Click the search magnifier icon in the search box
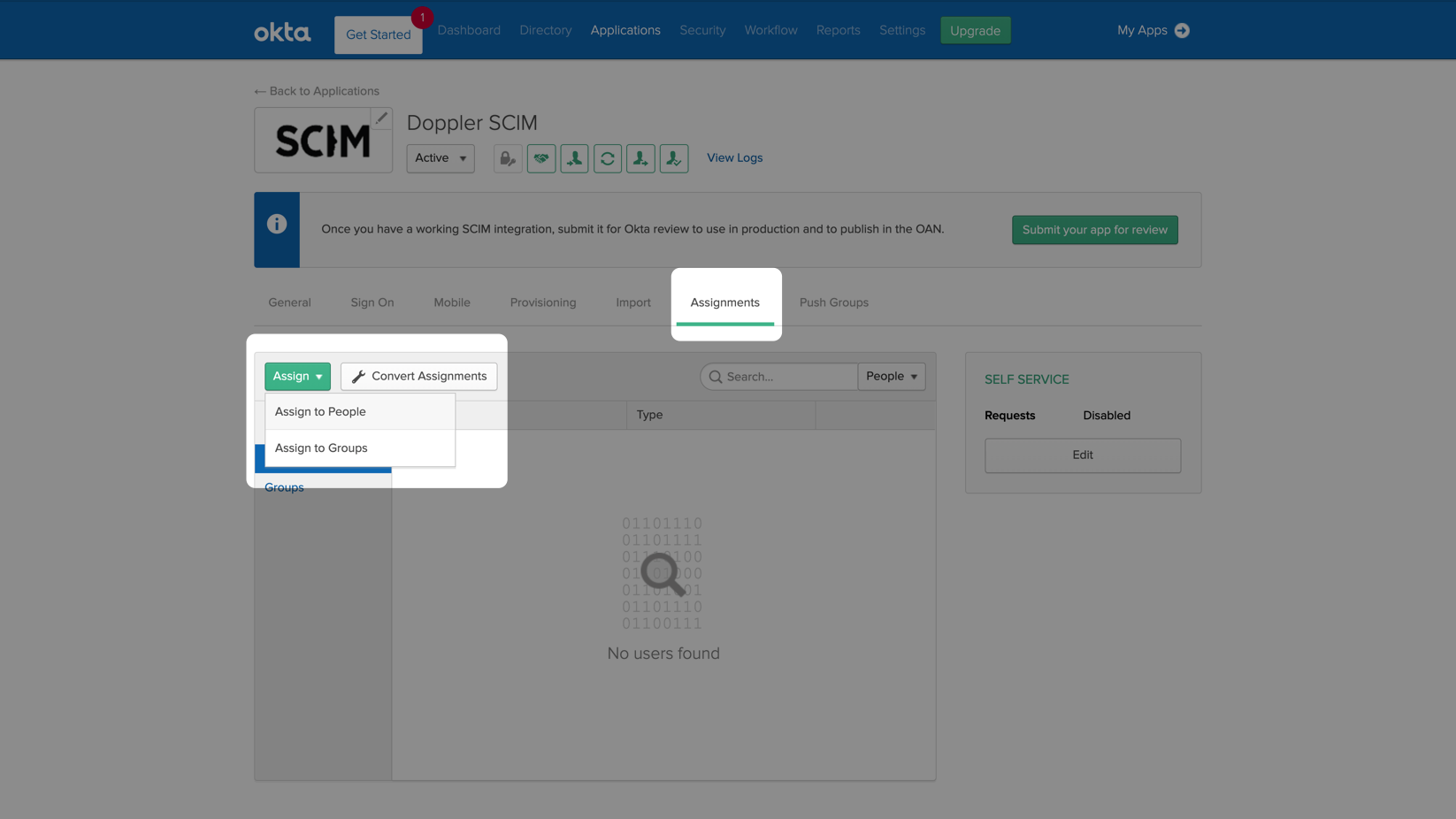 [716, 377]
